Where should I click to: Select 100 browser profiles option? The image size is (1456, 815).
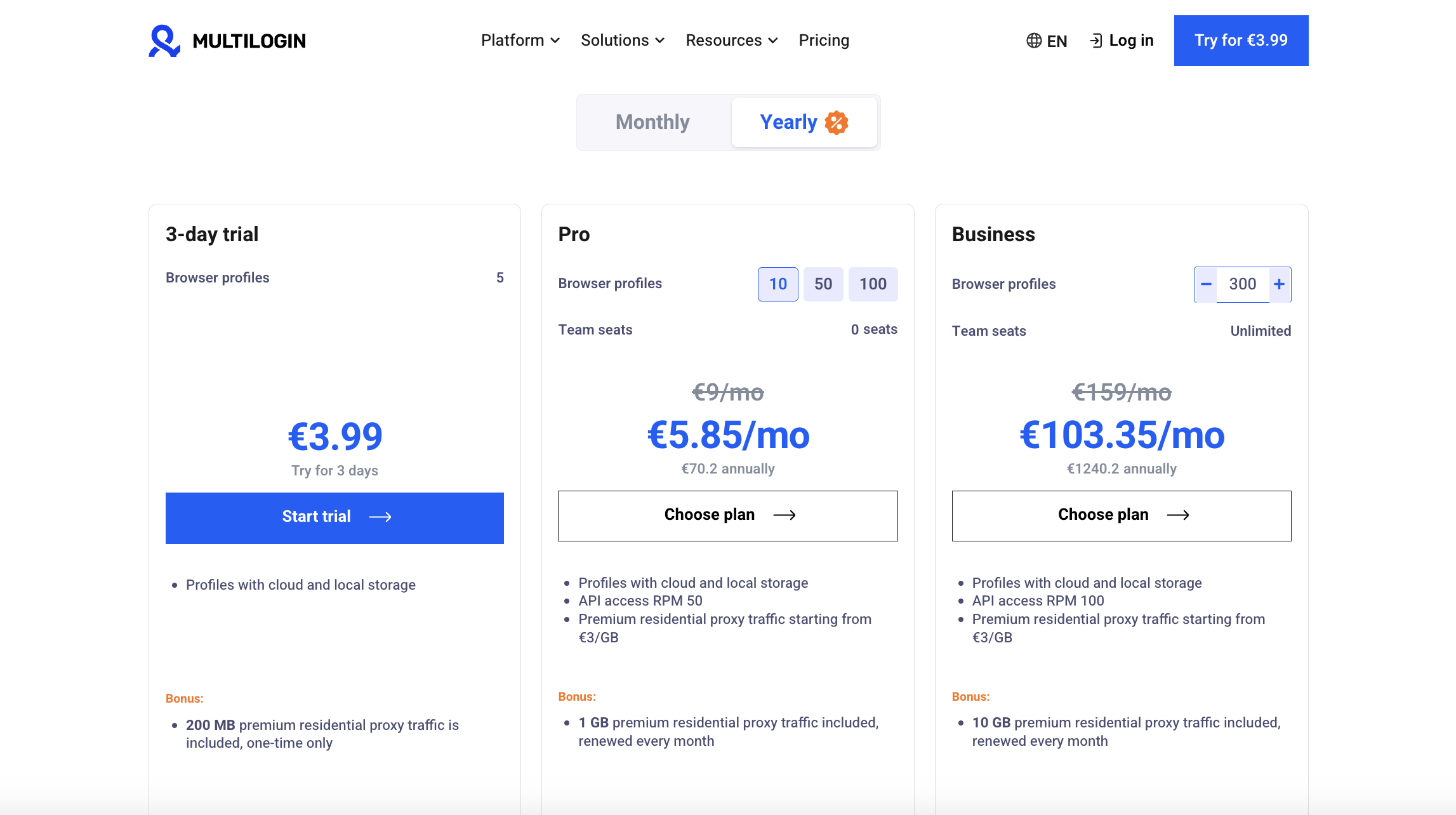pos(873,284)
